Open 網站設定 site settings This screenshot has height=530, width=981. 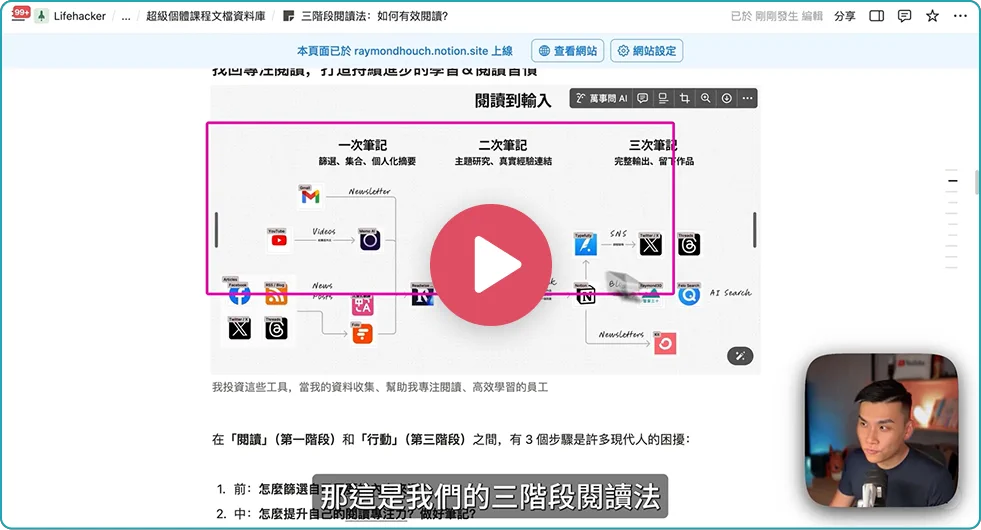[x=647, y=51]
